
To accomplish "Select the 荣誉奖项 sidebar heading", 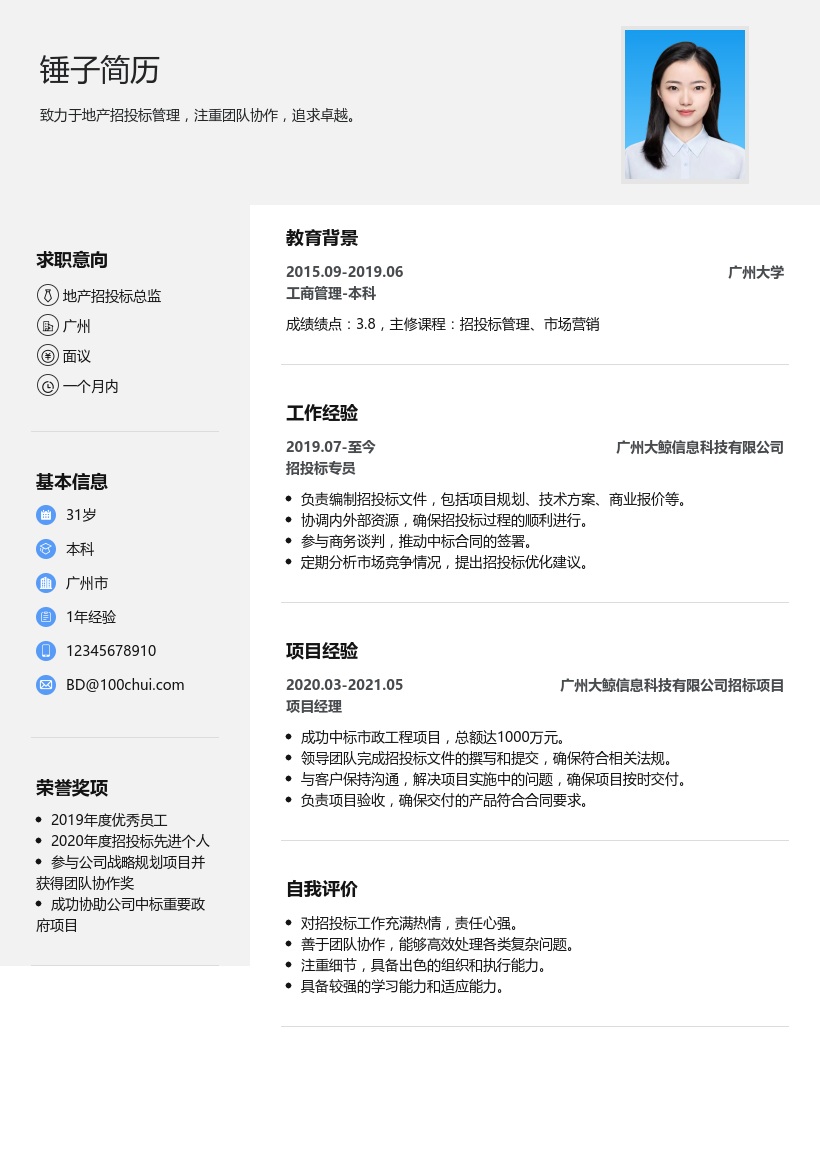I will 72,788.
